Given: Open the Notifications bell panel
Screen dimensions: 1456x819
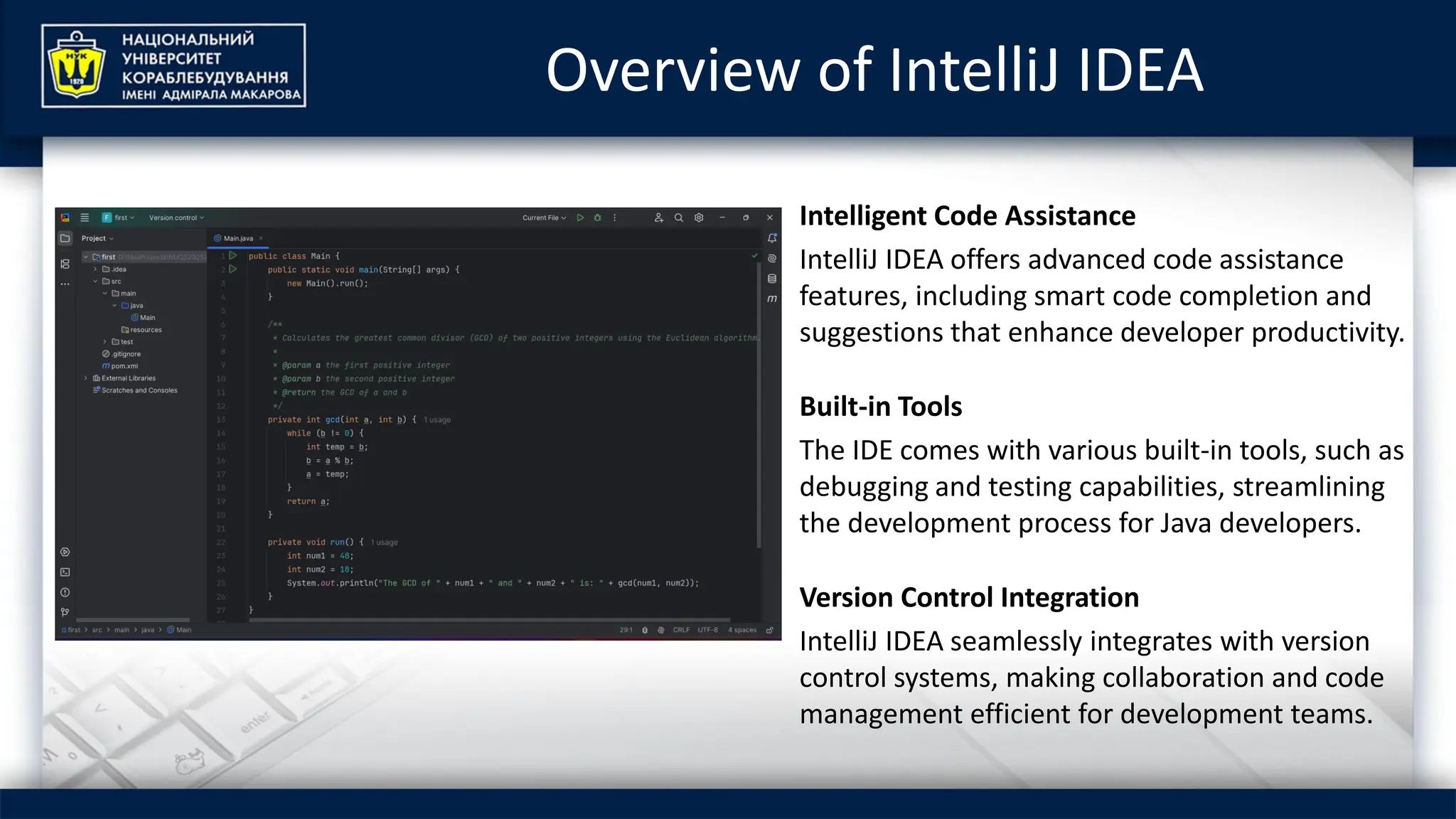Looking at the screenshot, I should point(772,238).
